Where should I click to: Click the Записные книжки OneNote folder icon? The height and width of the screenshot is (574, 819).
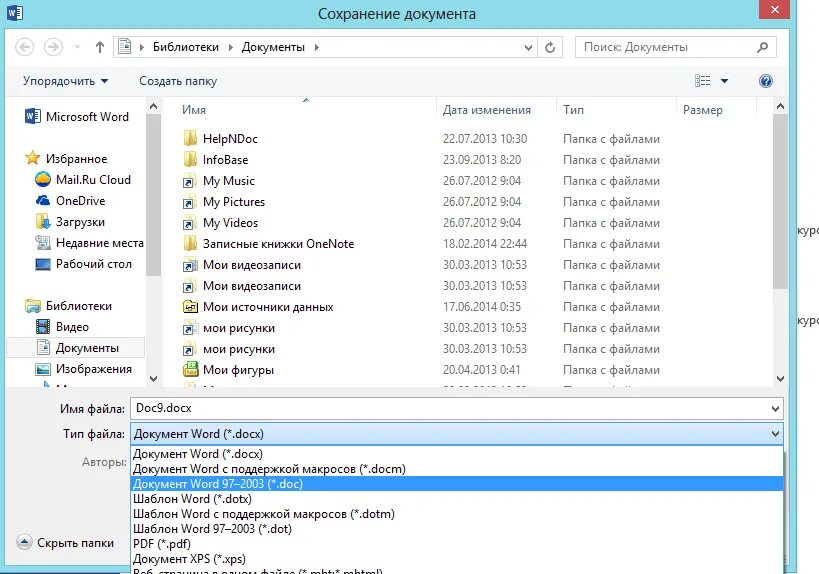(x=190, y=243)
